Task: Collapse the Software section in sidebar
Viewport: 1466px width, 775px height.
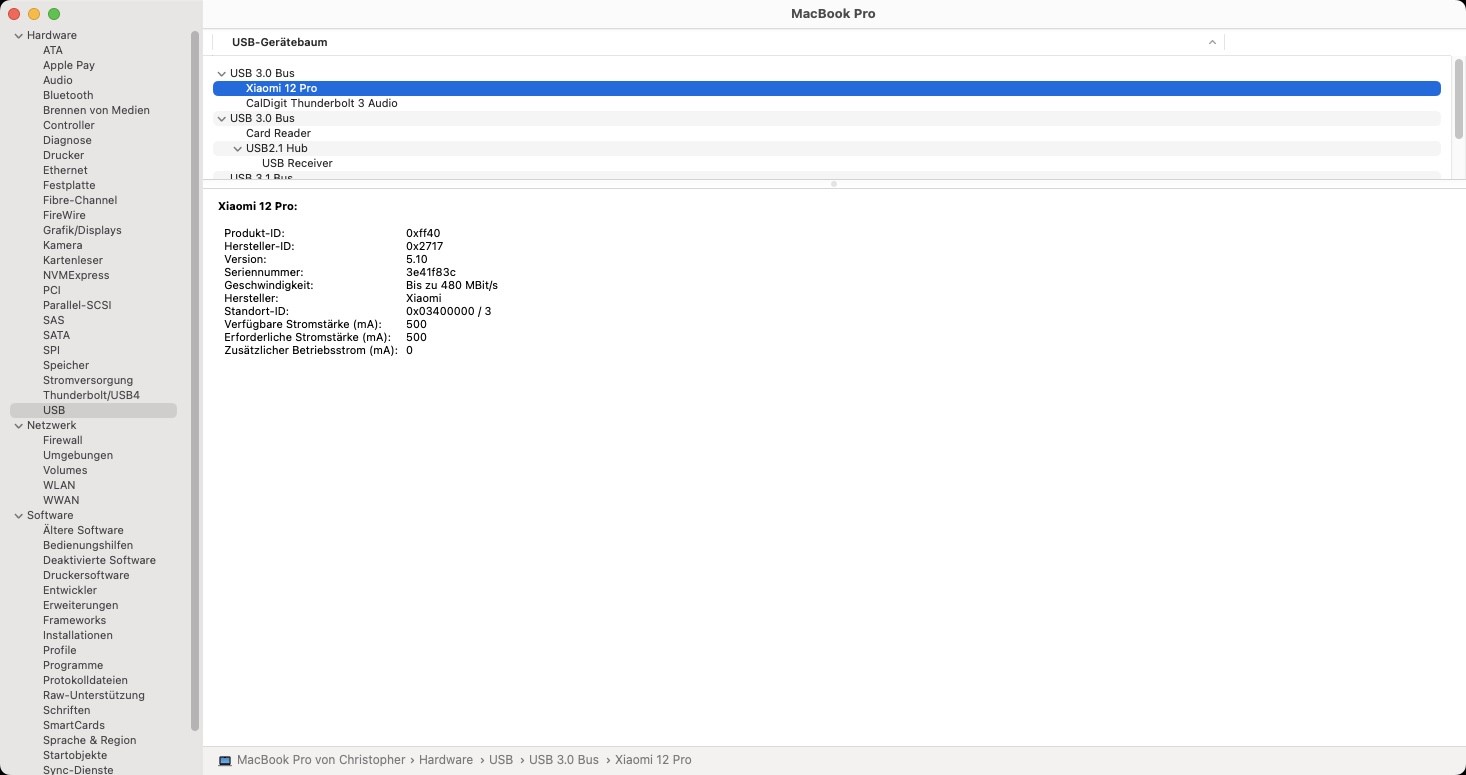Action: pyautogui.click(x=18, y=516)
